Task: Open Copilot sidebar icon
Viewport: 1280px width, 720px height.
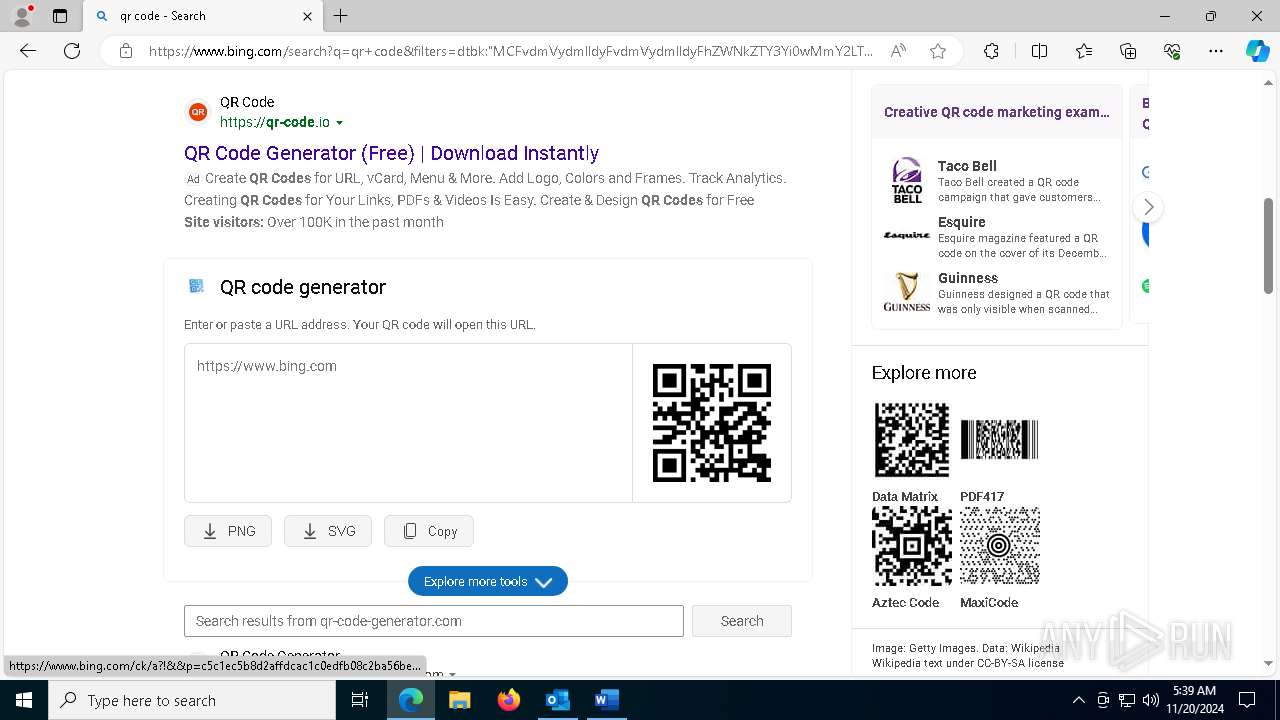Action: tap(1257, 51)
